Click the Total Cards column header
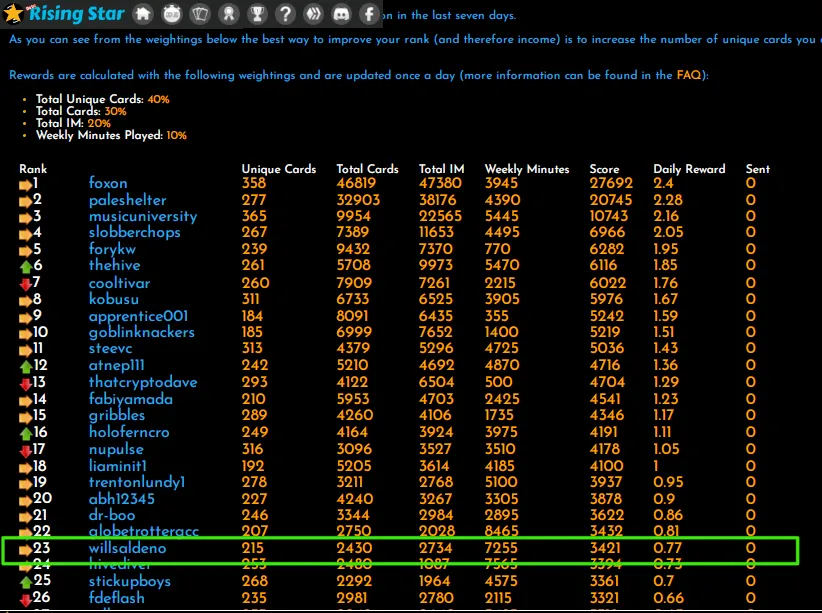822x613 pixels. pyautogui.click(x=367, y=169)
